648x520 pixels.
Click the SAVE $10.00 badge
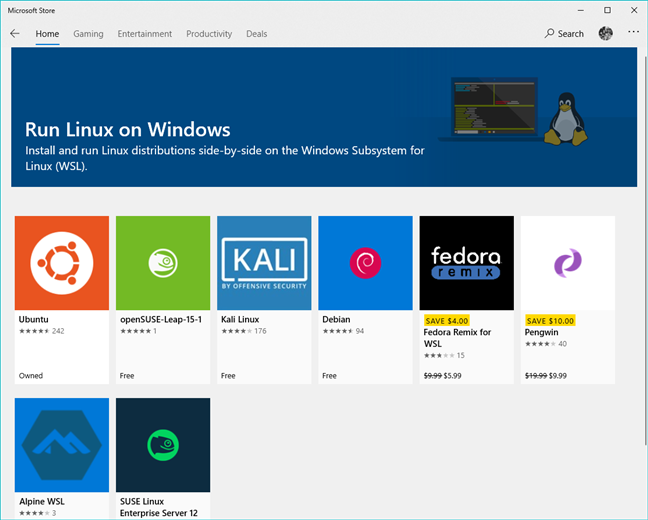click(550, 321)
